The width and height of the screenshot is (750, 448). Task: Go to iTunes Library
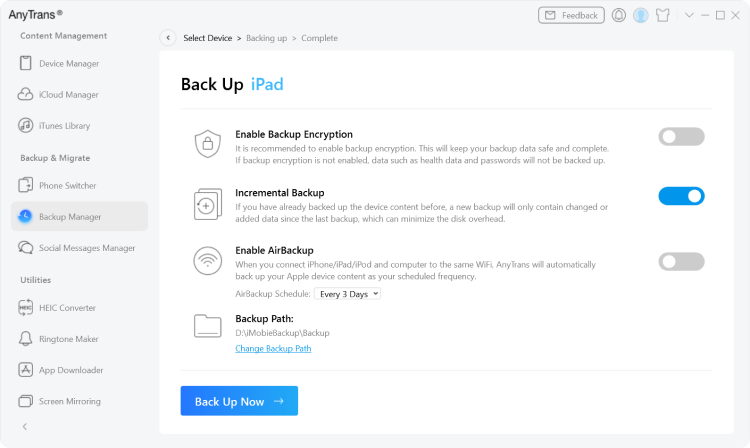64,126
